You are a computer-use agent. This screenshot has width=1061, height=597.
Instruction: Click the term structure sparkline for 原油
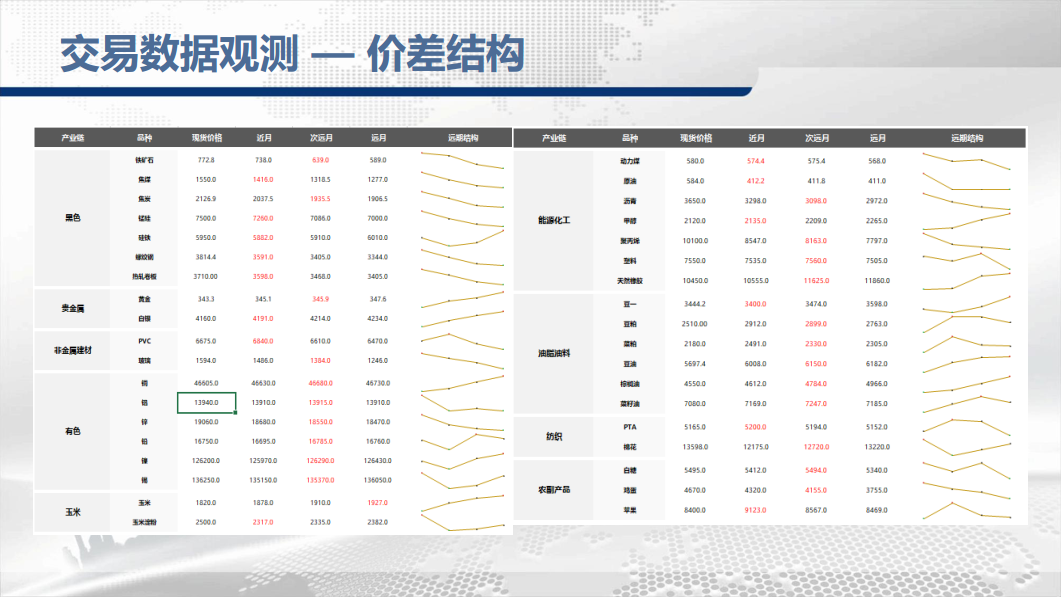(x=965, y=181)
